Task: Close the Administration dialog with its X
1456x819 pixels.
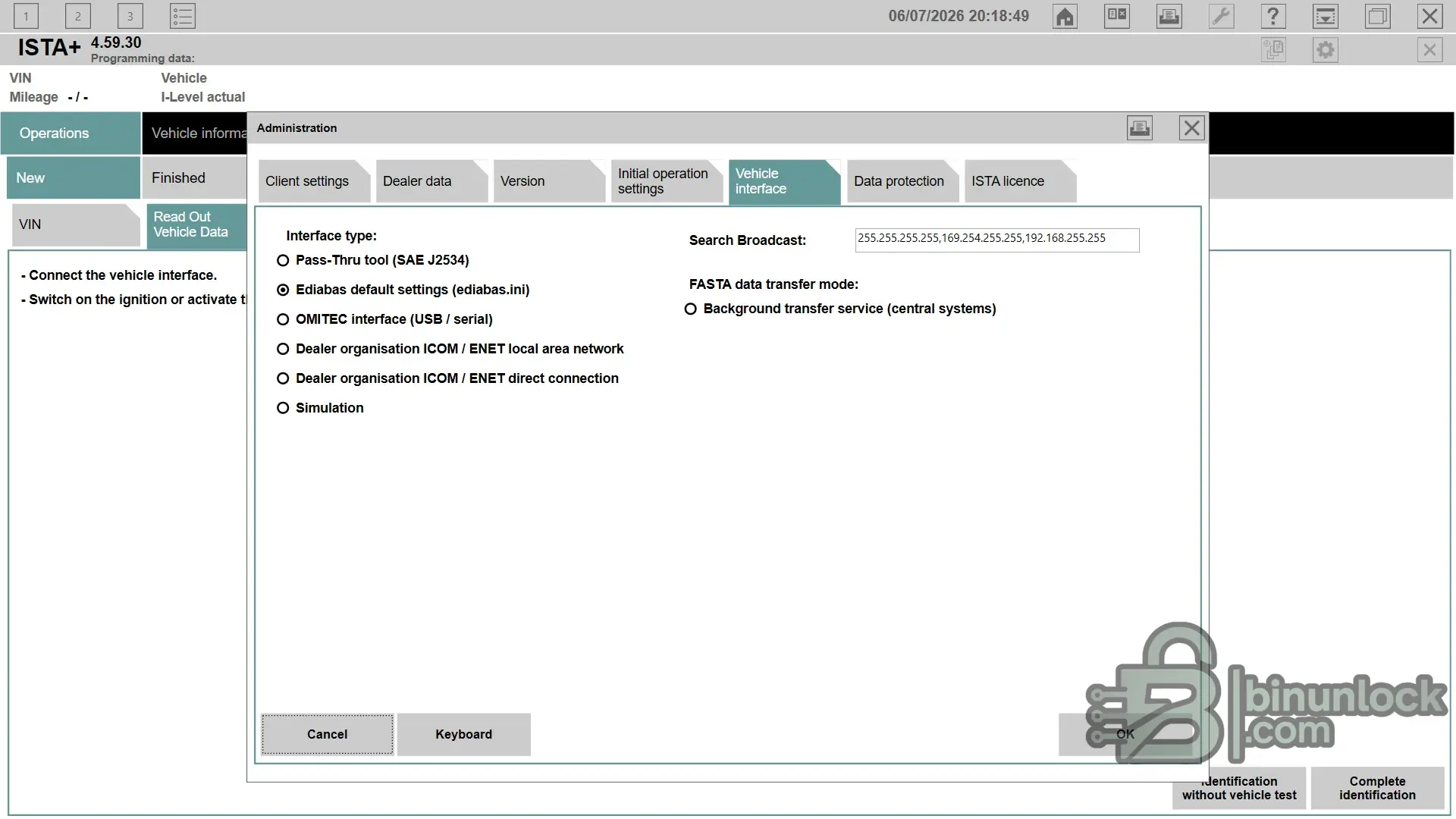Action: click(1192, 128)
